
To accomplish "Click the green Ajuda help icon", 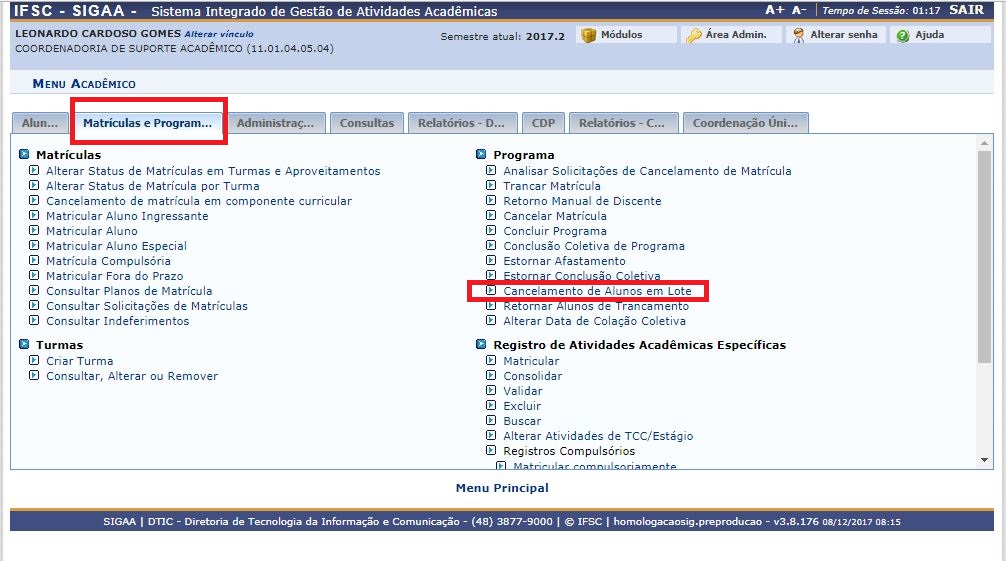I will (903, 35).
